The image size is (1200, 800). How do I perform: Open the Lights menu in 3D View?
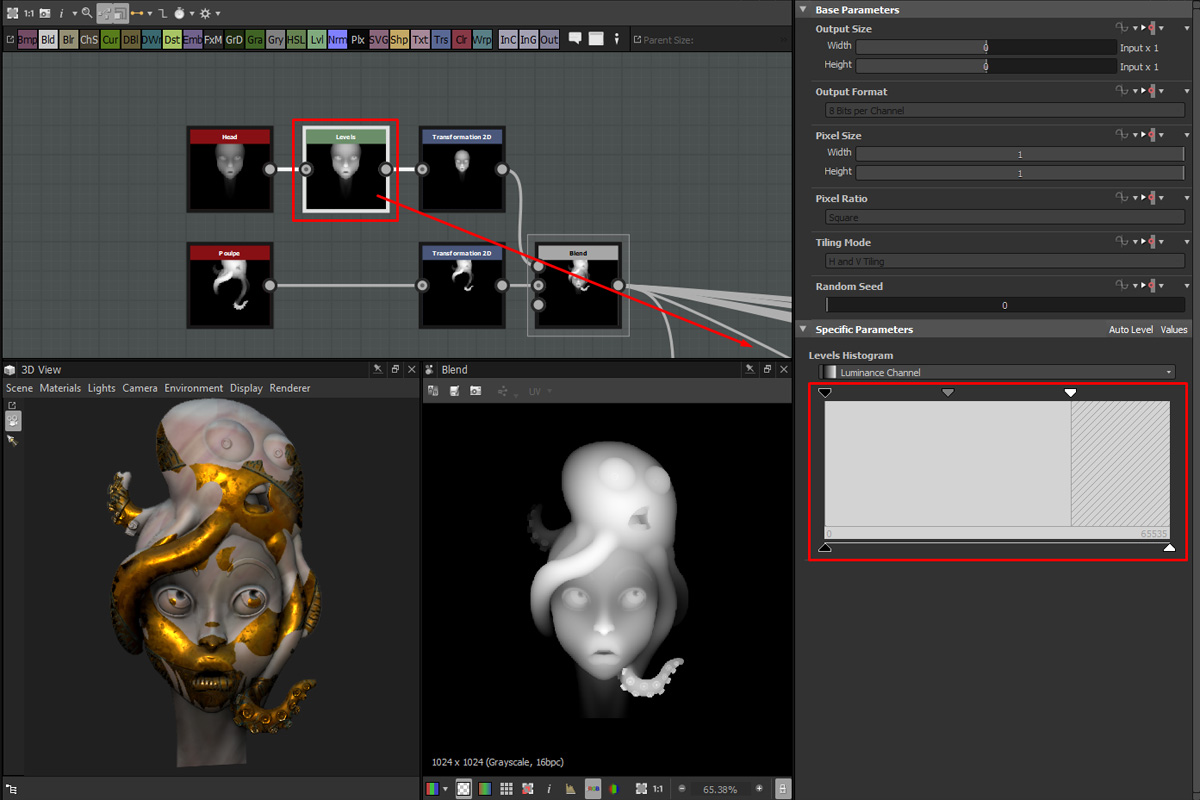(101, 388)
